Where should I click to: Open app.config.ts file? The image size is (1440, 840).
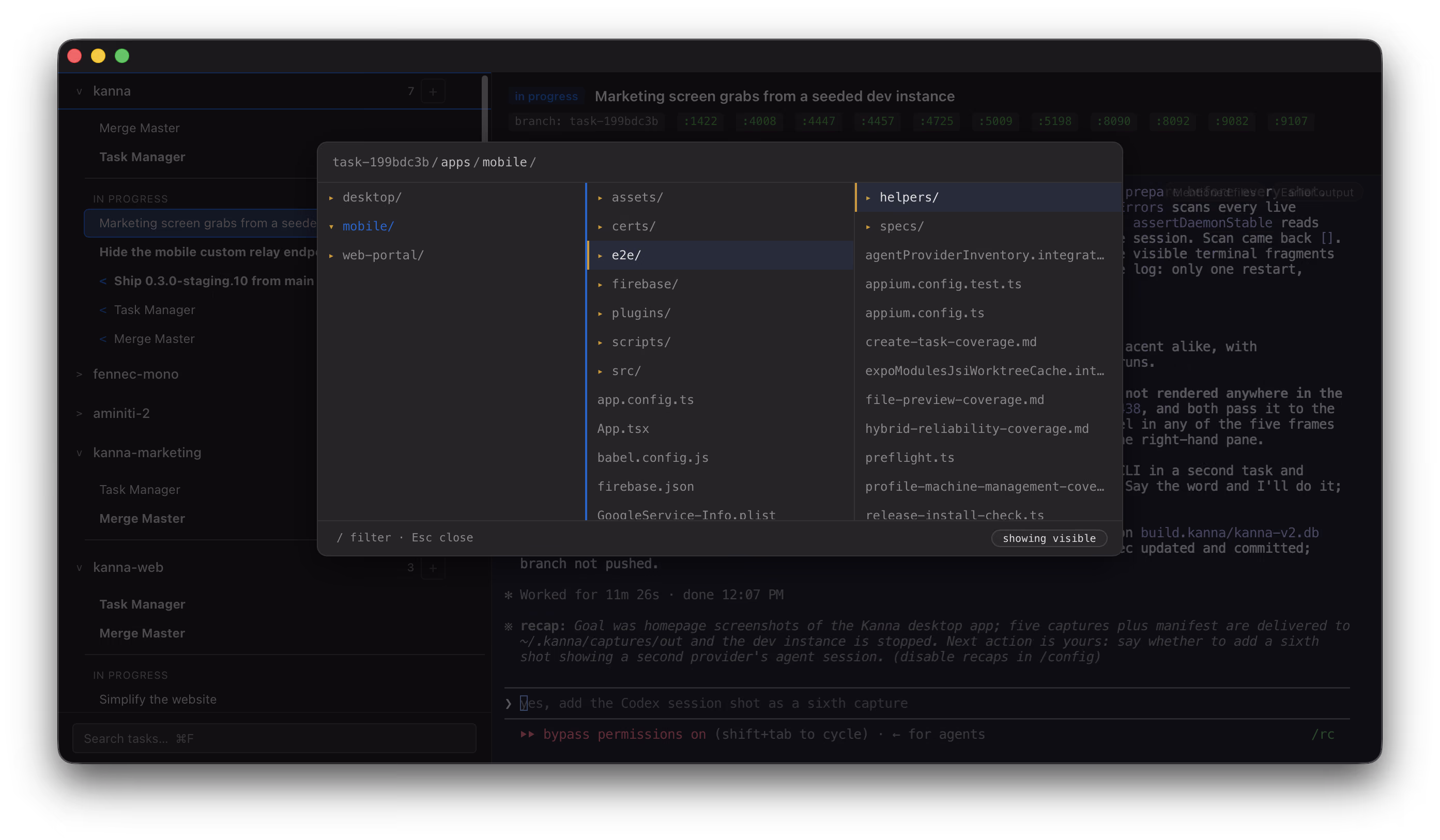tap(721, 400)
